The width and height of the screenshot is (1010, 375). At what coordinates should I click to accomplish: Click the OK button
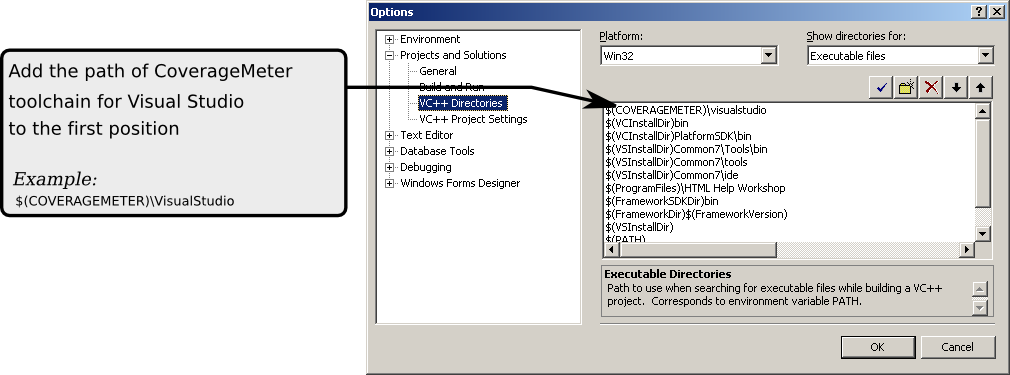click(x=877, y=347)
